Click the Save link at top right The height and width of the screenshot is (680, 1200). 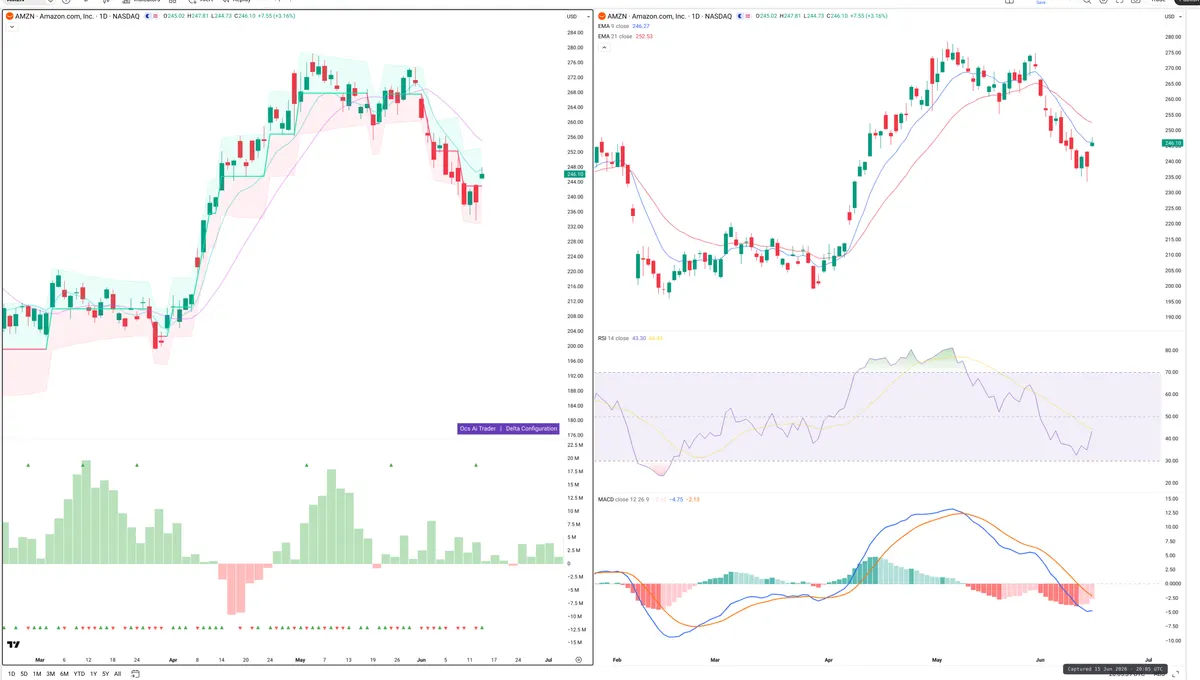click(x=1041, y=3)
